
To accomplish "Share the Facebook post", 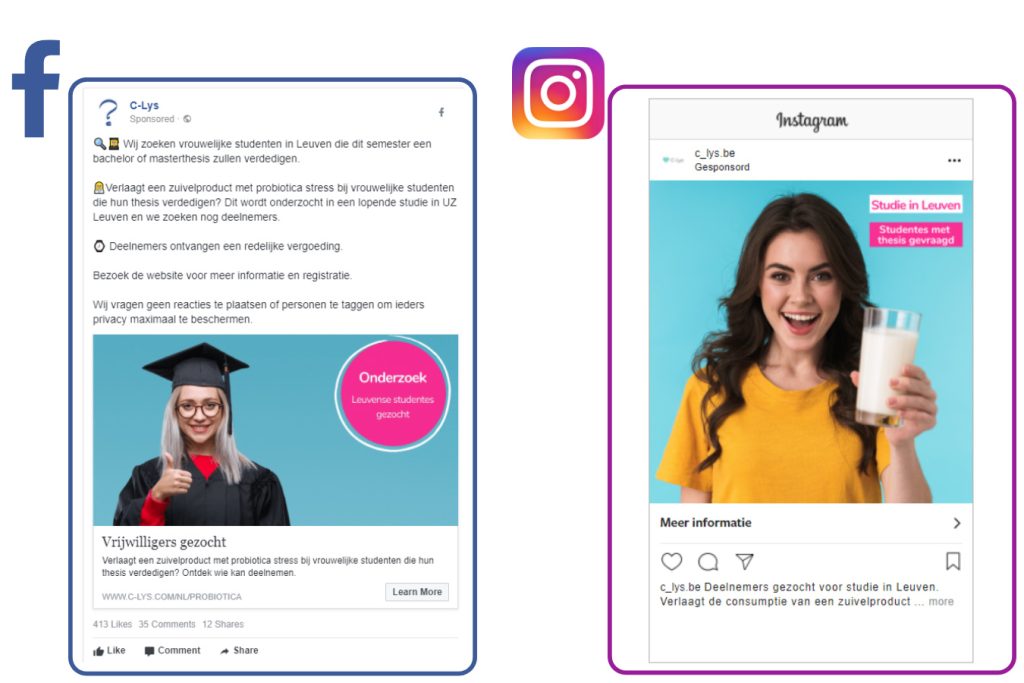I will [239, 650].
